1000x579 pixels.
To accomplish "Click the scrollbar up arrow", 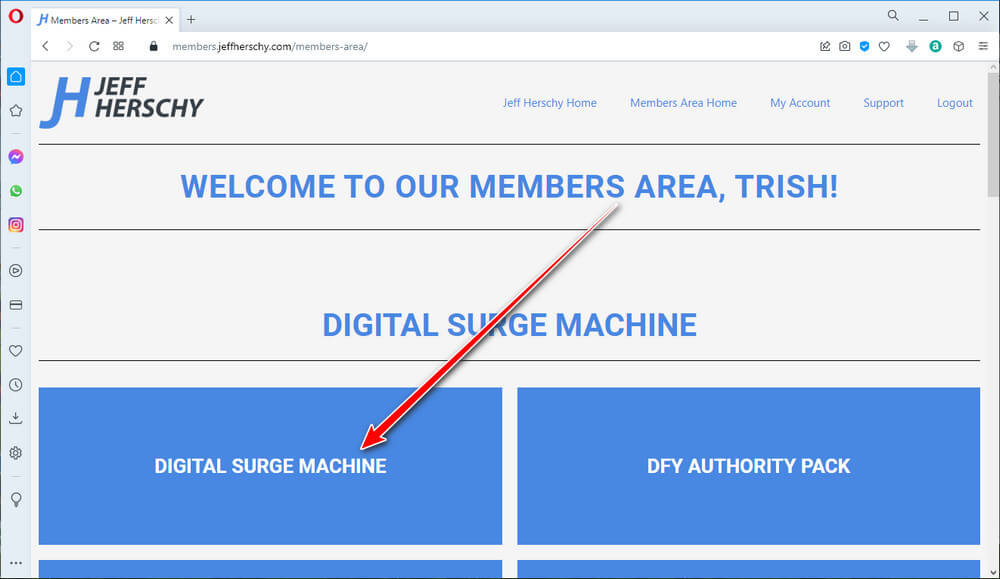I will pos(994,67).
